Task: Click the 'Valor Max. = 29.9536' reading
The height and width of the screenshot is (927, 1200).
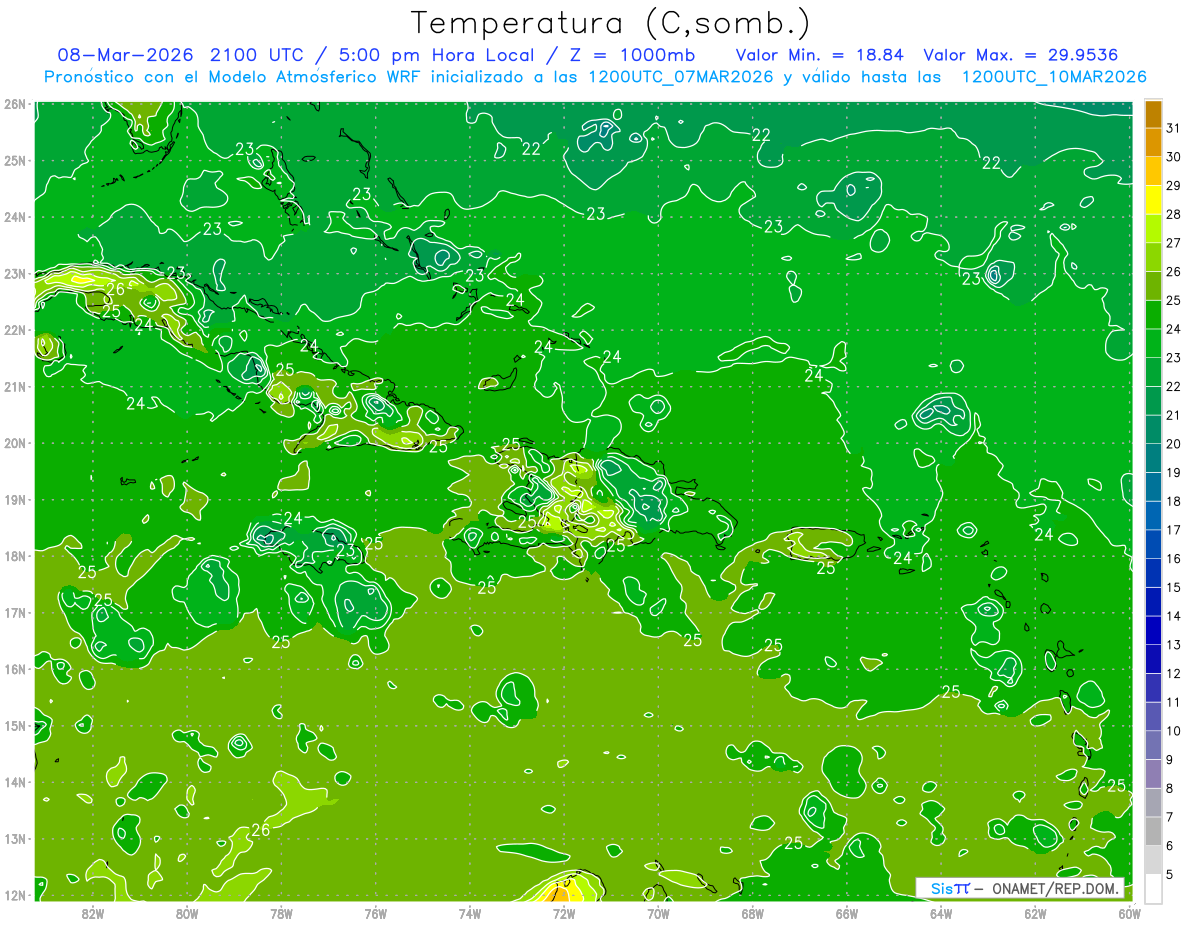Action: point(1021,54)
